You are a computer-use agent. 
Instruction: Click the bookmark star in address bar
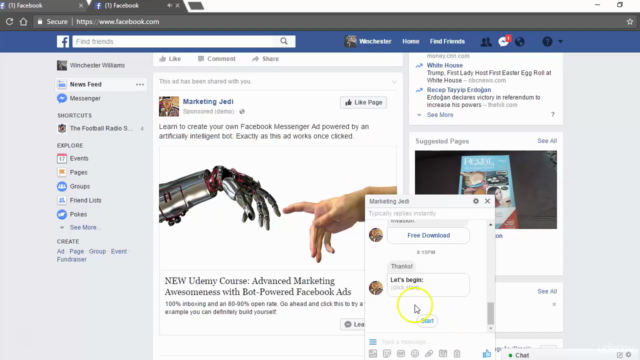click(629, 22)
